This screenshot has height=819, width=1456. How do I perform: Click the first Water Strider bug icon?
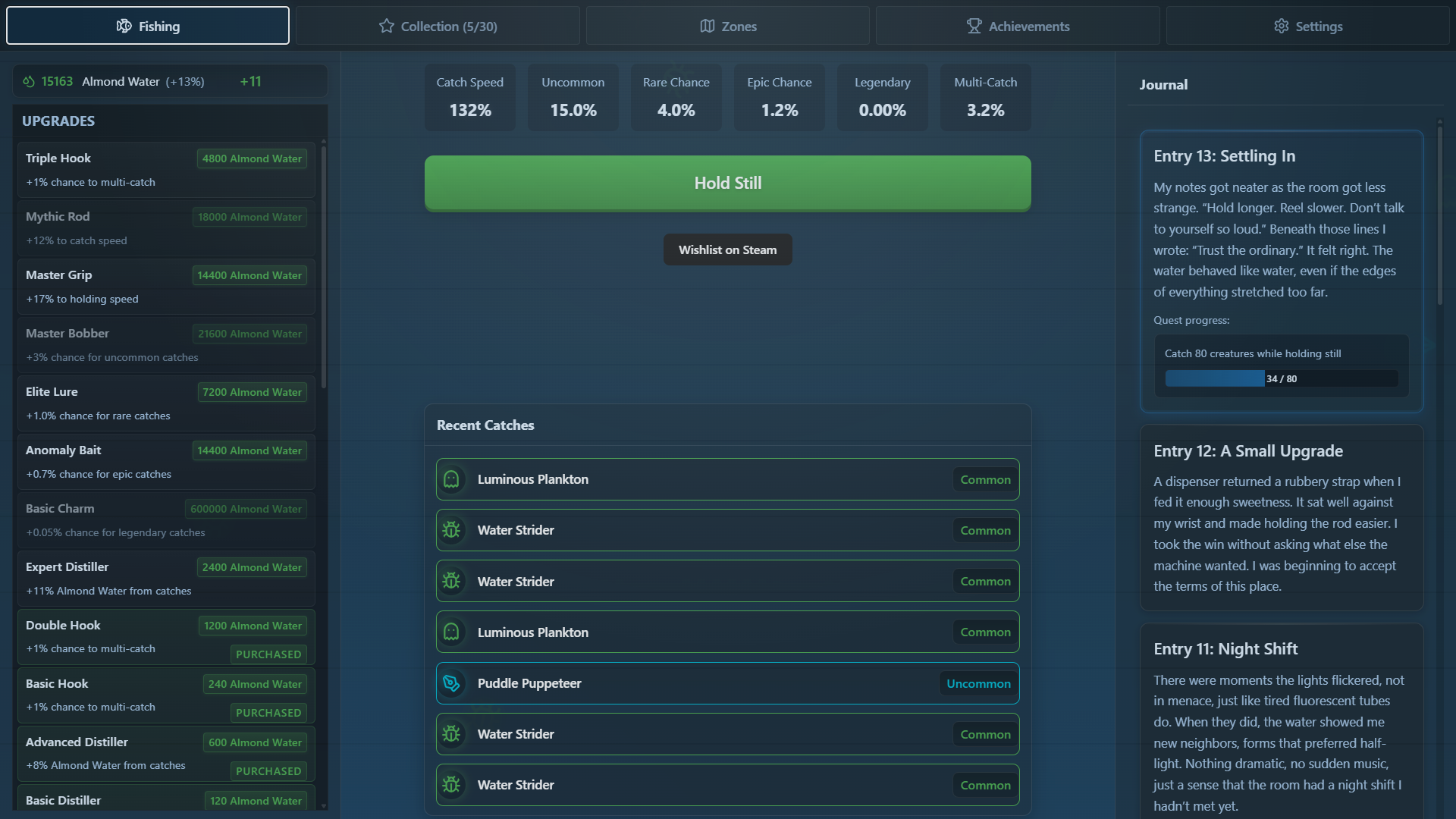[451, 530]
